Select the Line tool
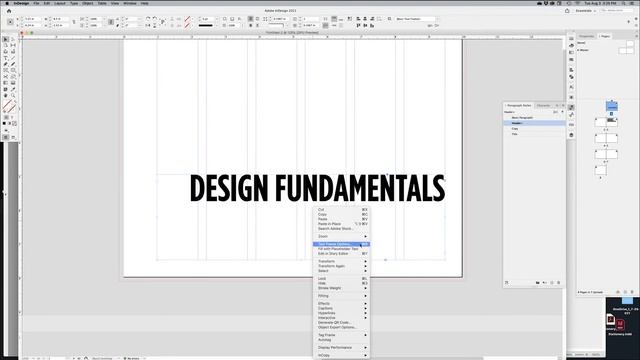The height and width of the screenshot is (360, 640). click(13, 58)
